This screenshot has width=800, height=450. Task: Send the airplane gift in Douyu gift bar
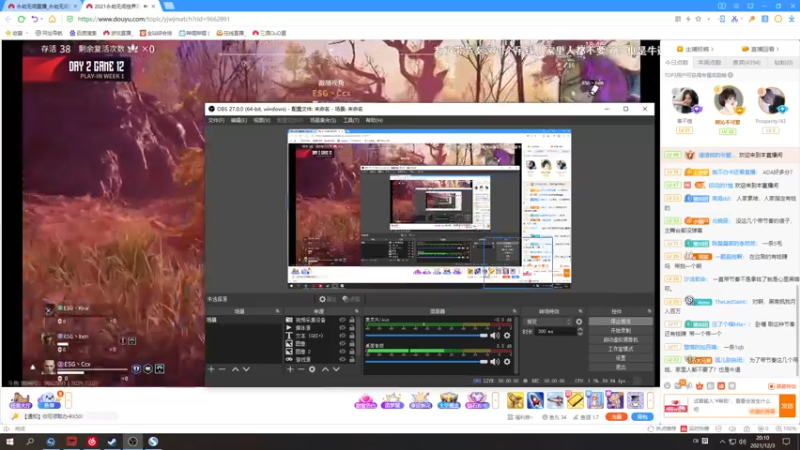pyautogui.click(x=555, y=400)
